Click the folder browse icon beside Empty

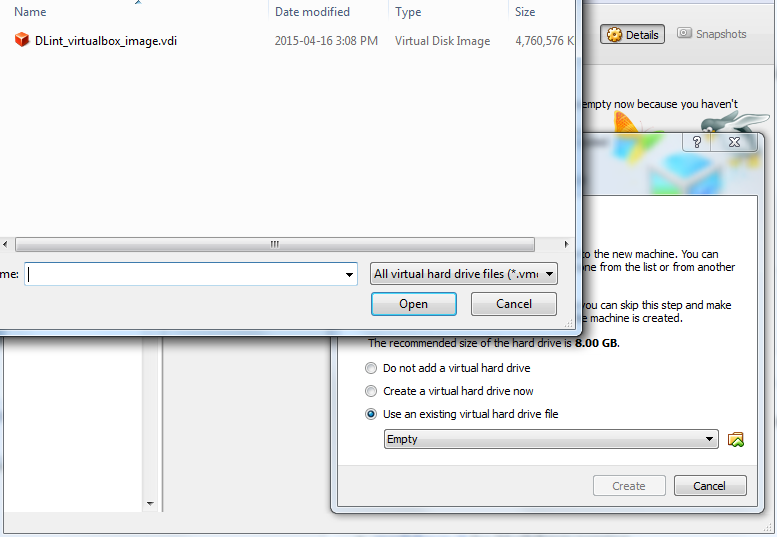pyautogui.click(x=736, y=439)
